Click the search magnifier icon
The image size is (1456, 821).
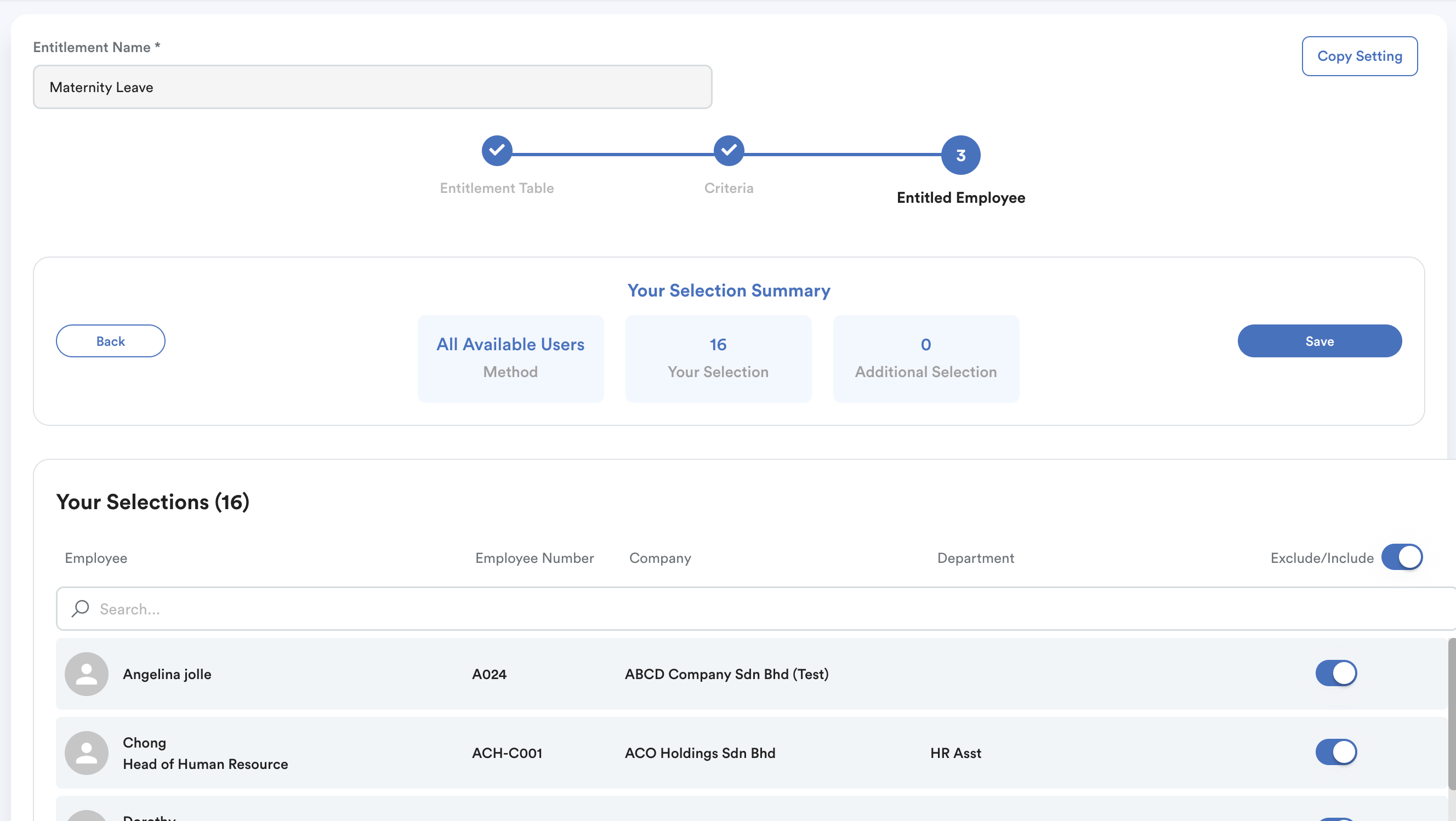80,608
